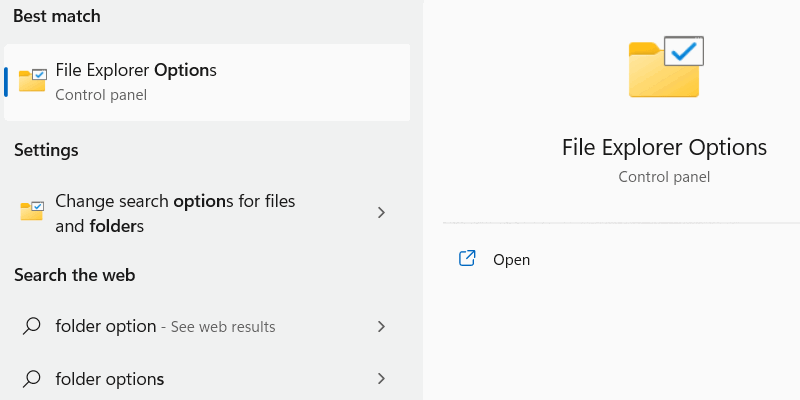Click the small File Explorer Options folder icon
The image size is (800, 400).
click(32, 81)
